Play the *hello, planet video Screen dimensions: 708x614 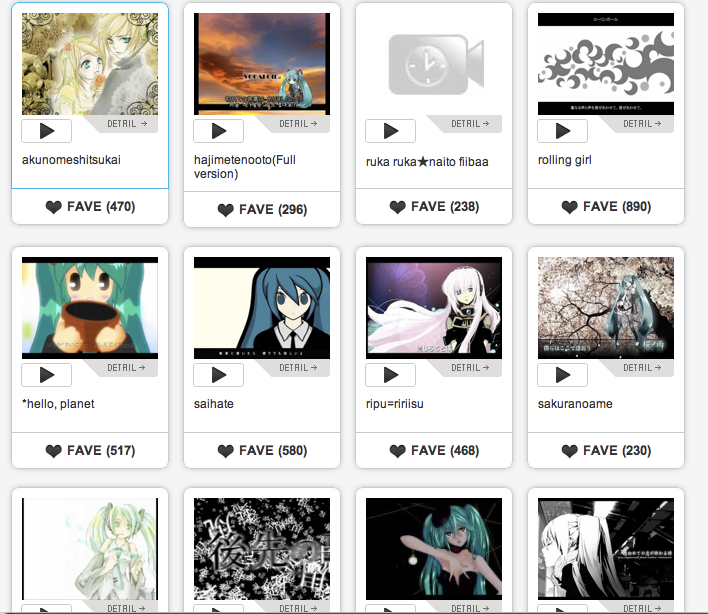pyautogui.click(x=47, y=375)
